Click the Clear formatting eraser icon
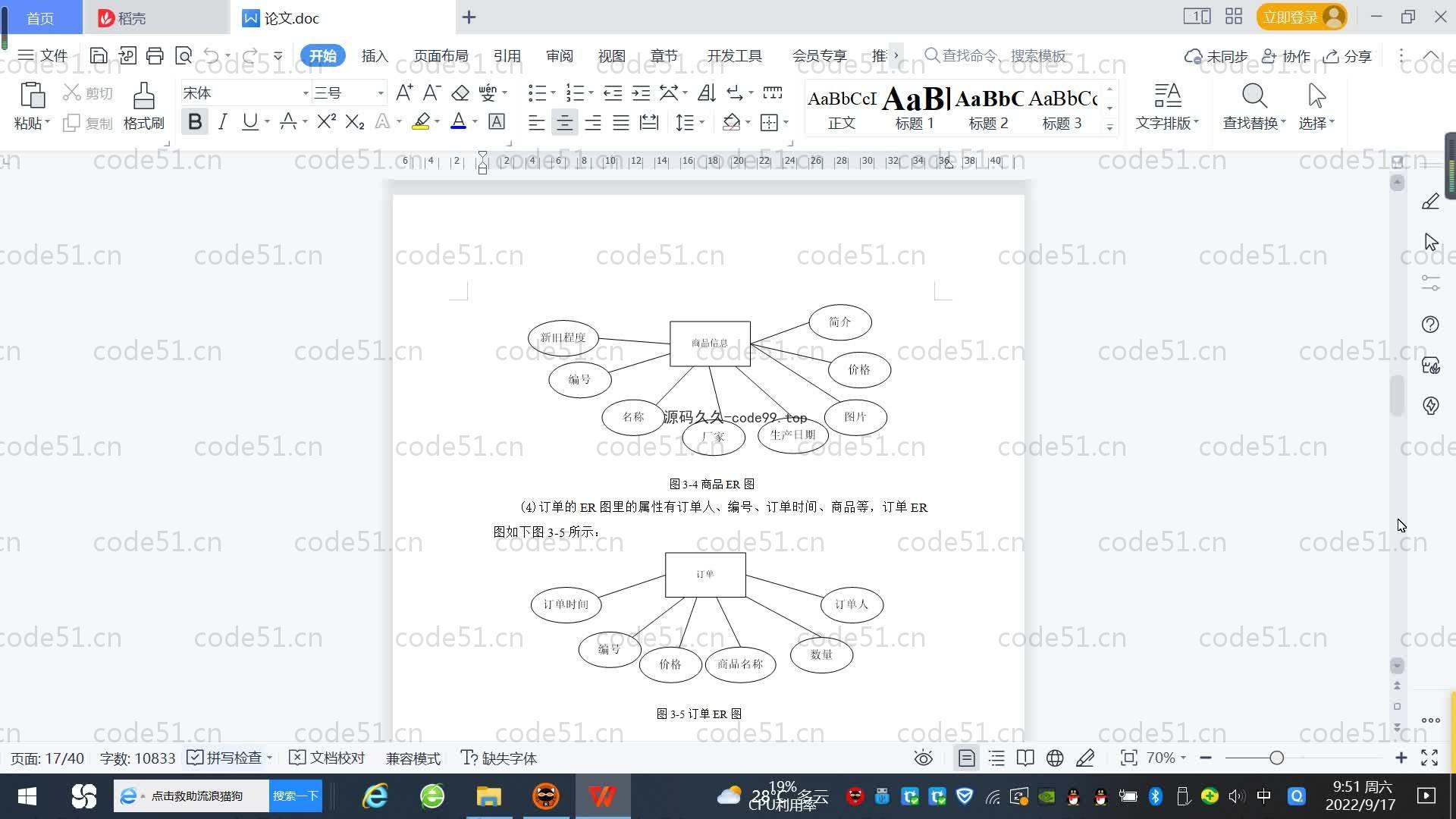 (x=460, y=93)
